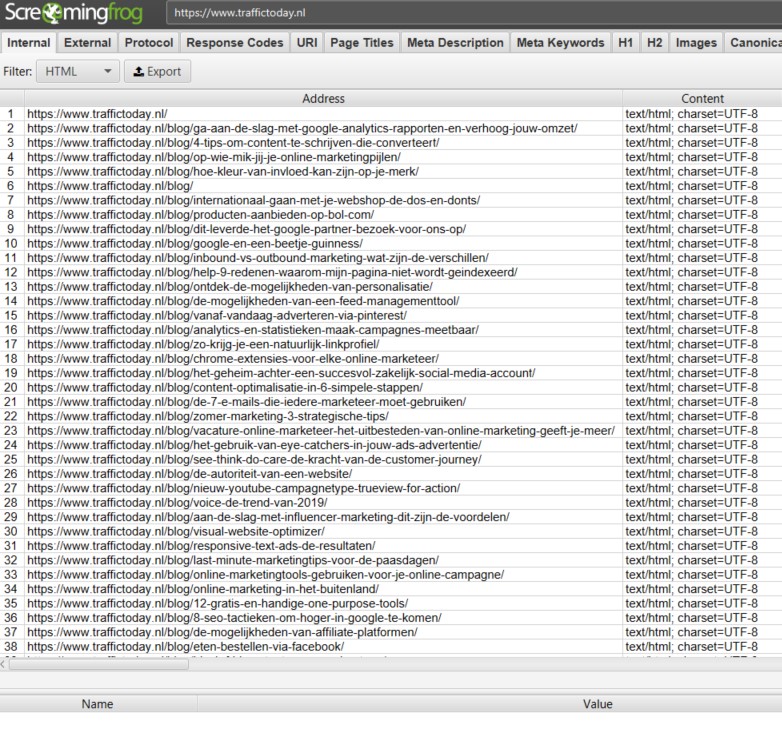782x742 pixels.
Task: Click the Name column header
Action: 97,704
